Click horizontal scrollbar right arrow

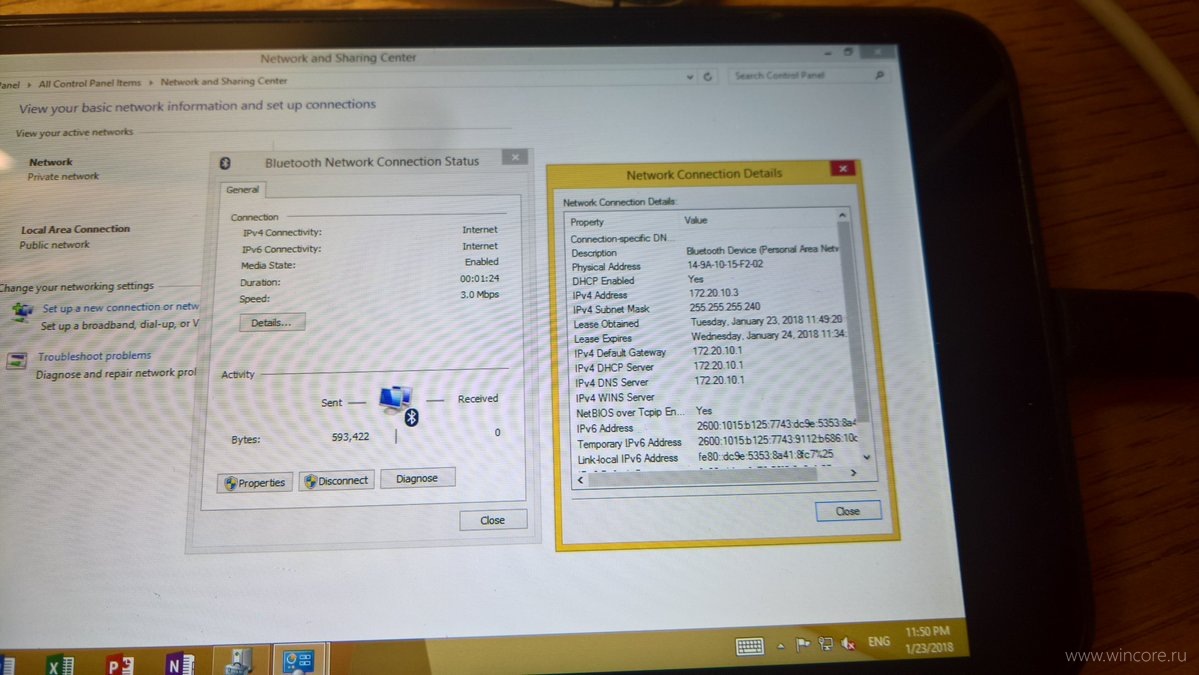(853, 473)
